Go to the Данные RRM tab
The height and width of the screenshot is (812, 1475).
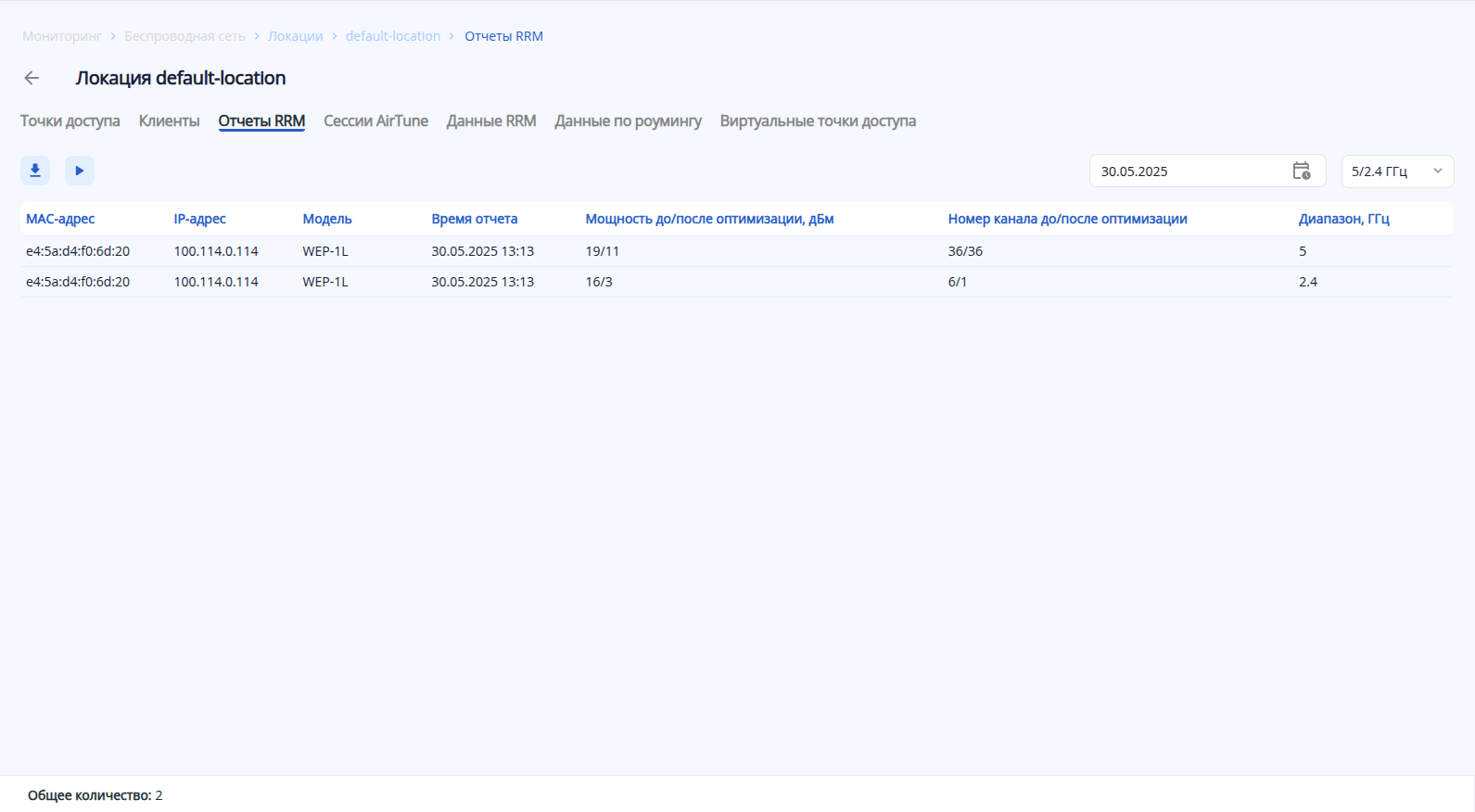[491, 121]
